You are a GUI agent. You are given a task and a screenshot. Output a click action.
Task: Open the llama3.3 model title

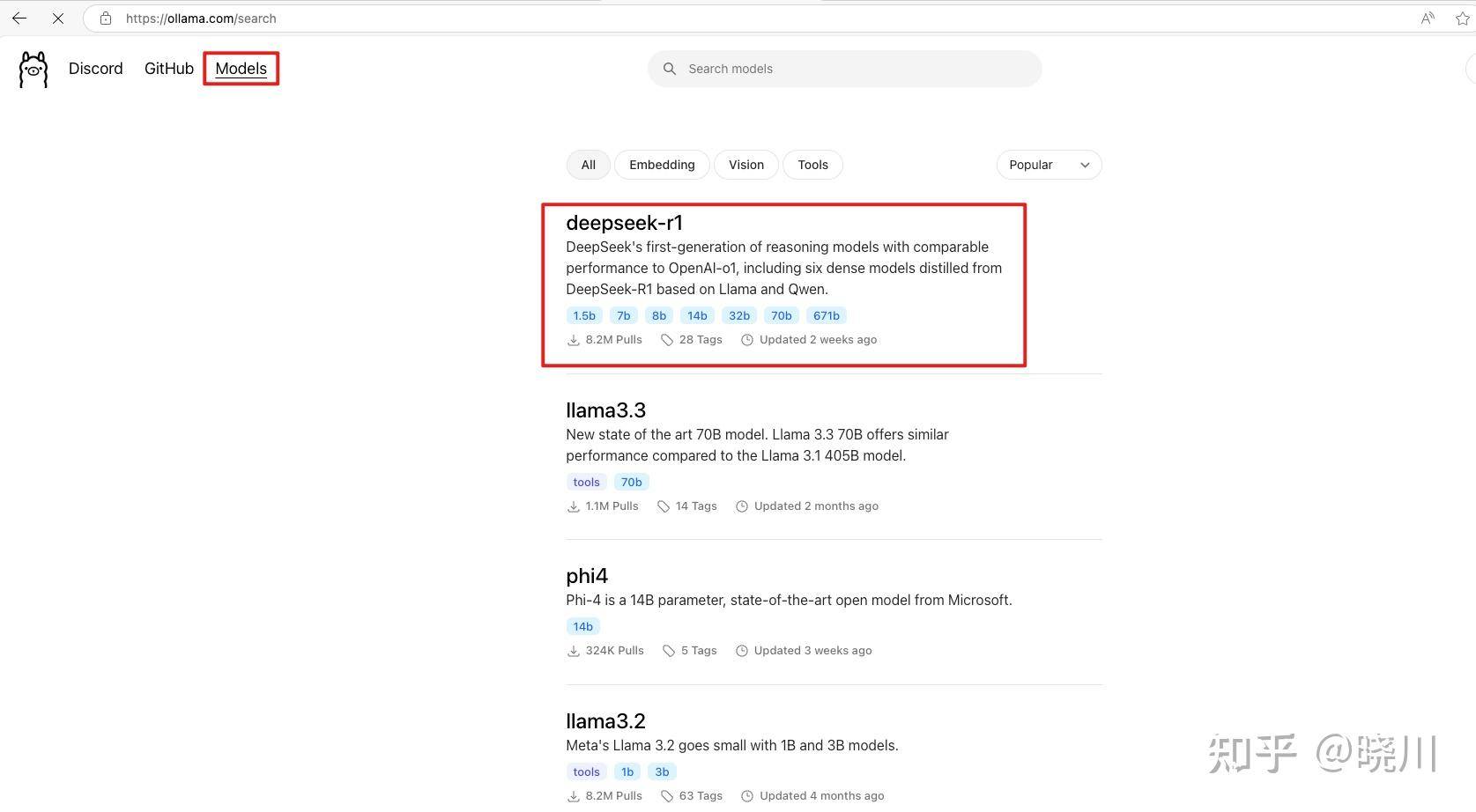pyautogui.click(x=606, y=410)
